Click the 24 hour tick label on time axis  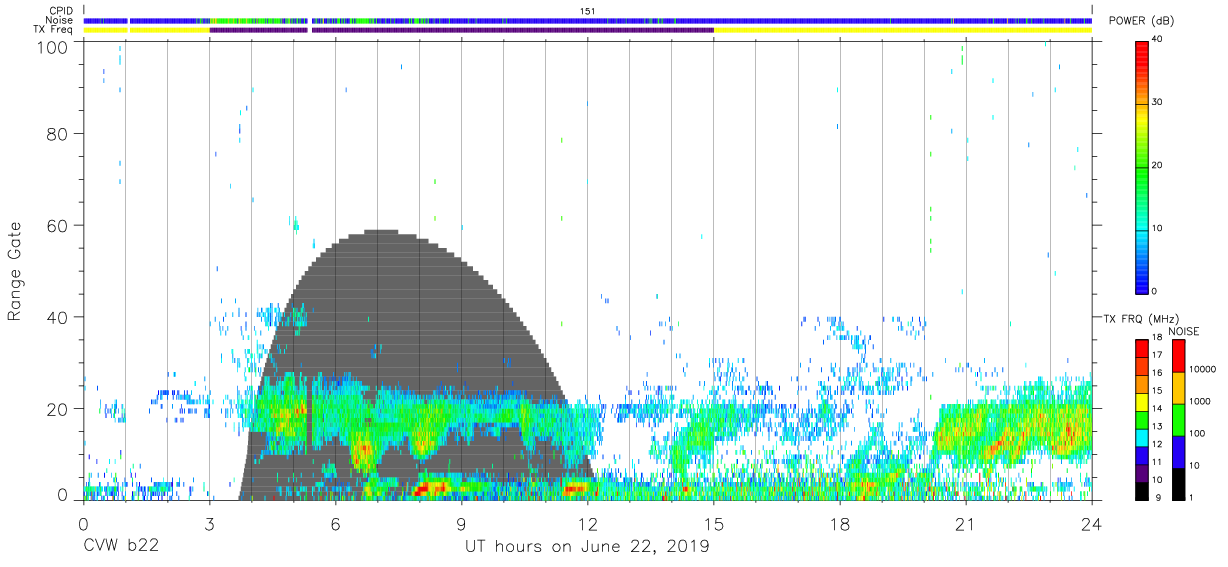coord(1091,524)
